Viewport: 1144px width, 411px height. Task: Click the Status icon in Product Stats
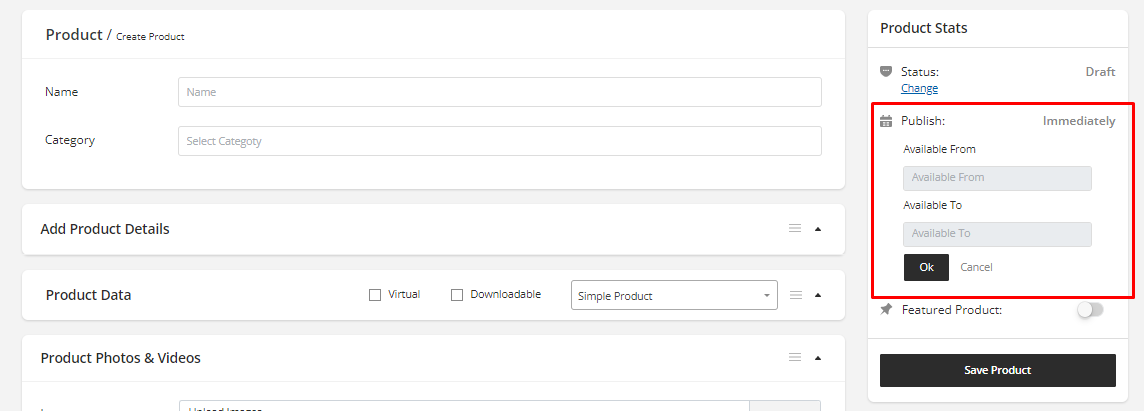coord(886,72)
